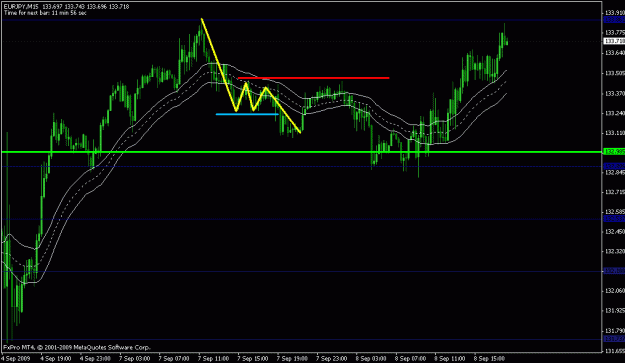Click the '8 Sep 15:00' time axis label

[489, 358]
